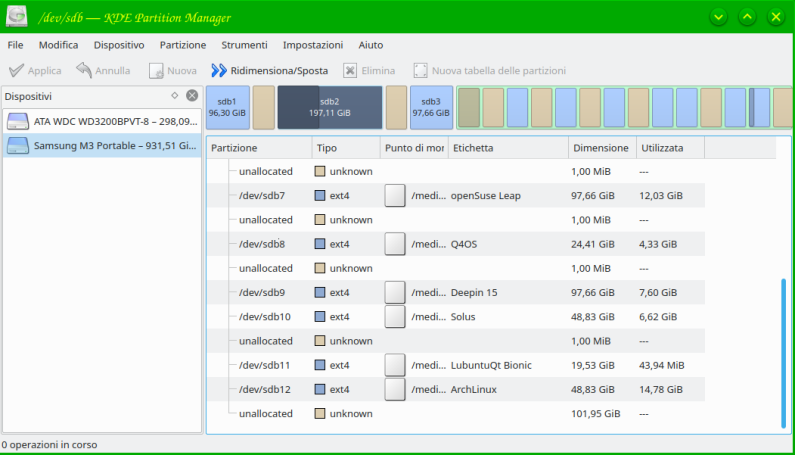Click the Solus label
Image resolution: width=795 pixels, height=455 pixels.
click(463, 317)
